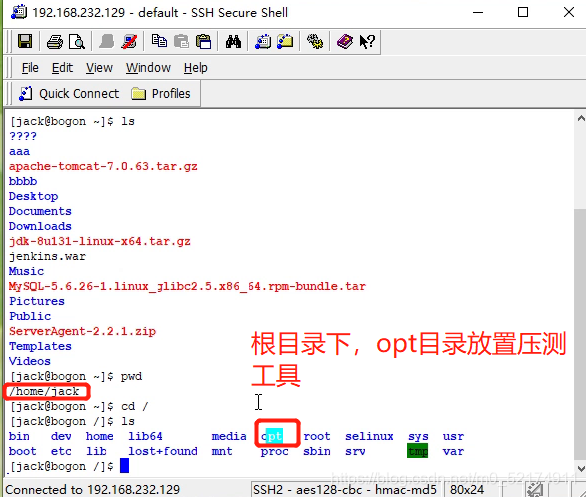586x497 pixels.
Task: Click the Quick Connect button label
Action: (79, 93)
